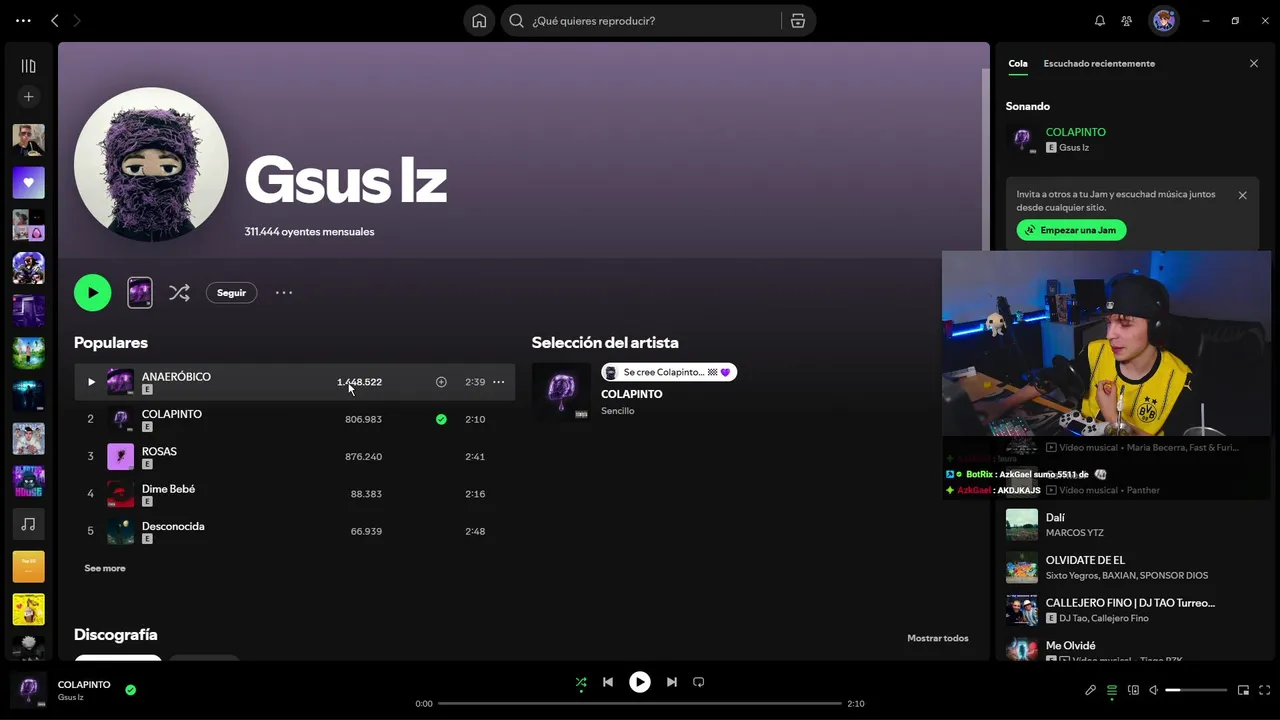
Task: Open Gsus Iz artist link in player bar
Action: [x=70, y=697]
